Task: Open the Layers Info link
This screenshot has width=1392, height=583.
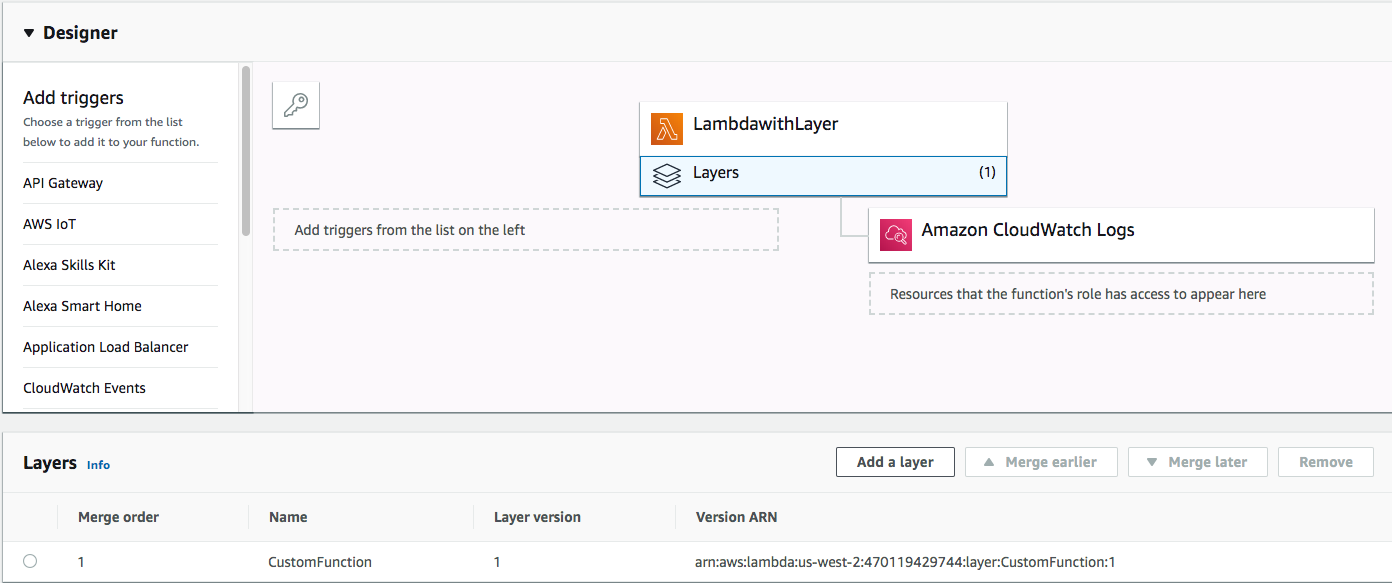Action: tap(98, 465)
